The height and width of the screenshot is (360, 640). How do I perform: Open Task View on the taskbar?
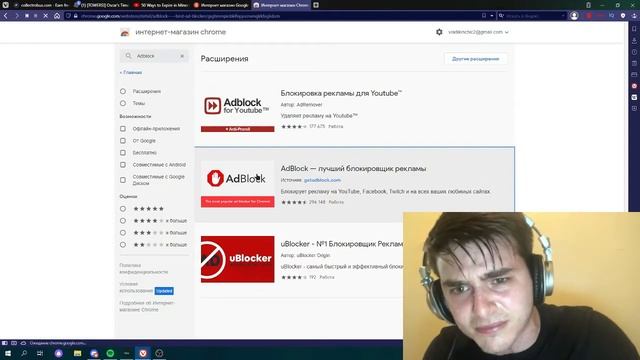[x=40, y=353]
